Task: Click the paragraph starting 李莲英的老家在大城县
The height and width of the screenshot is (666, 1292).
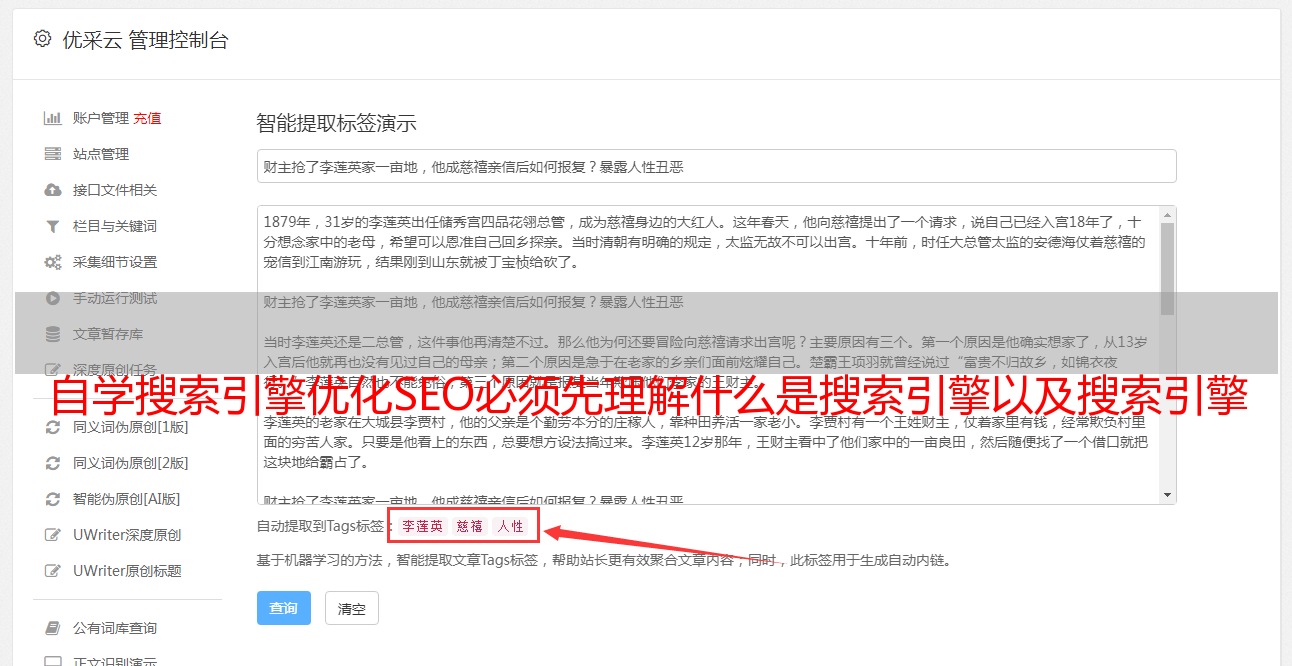Action: 705,443
